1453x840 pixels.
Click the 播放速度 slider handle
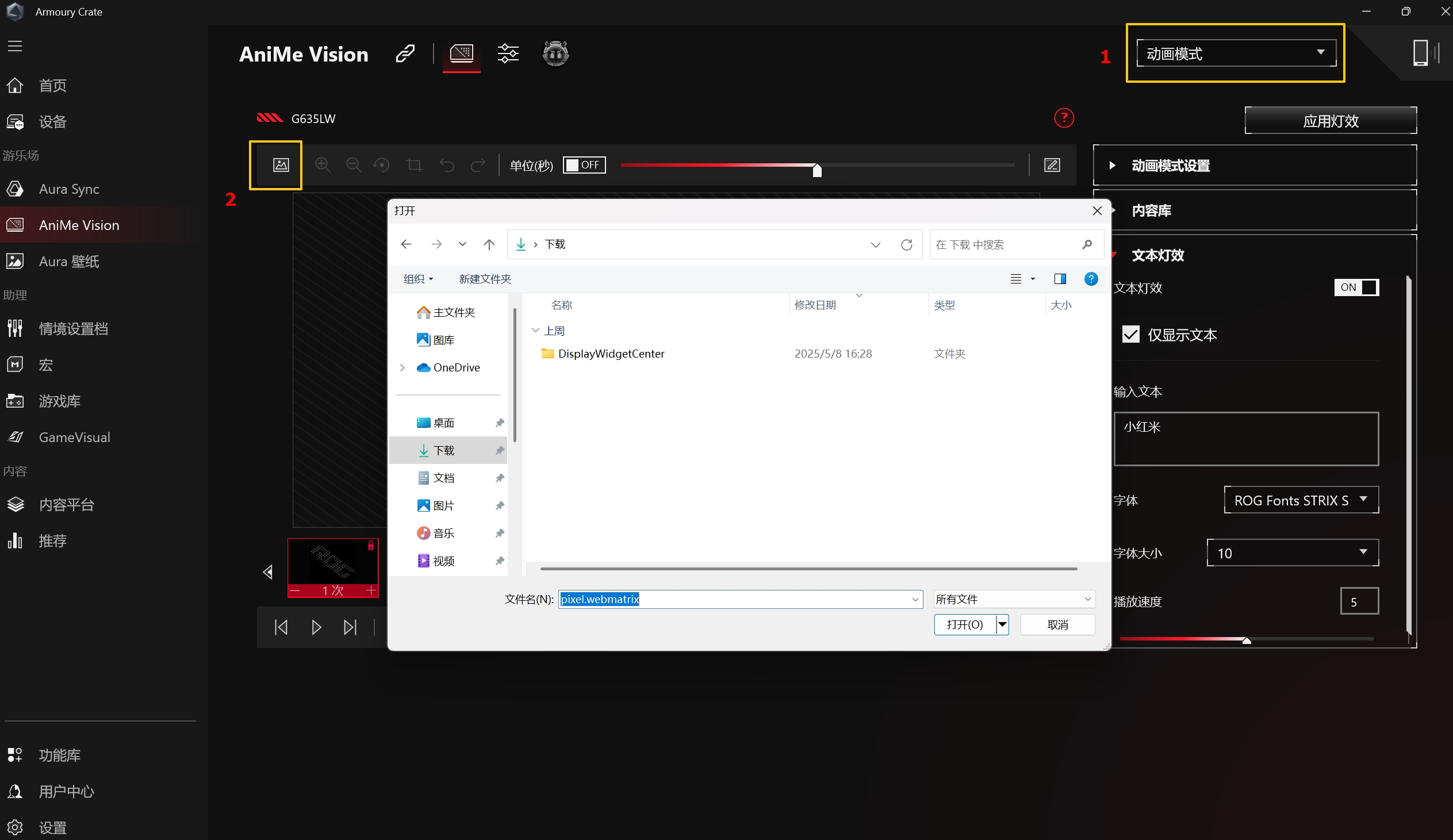[x=1247, y=640]
